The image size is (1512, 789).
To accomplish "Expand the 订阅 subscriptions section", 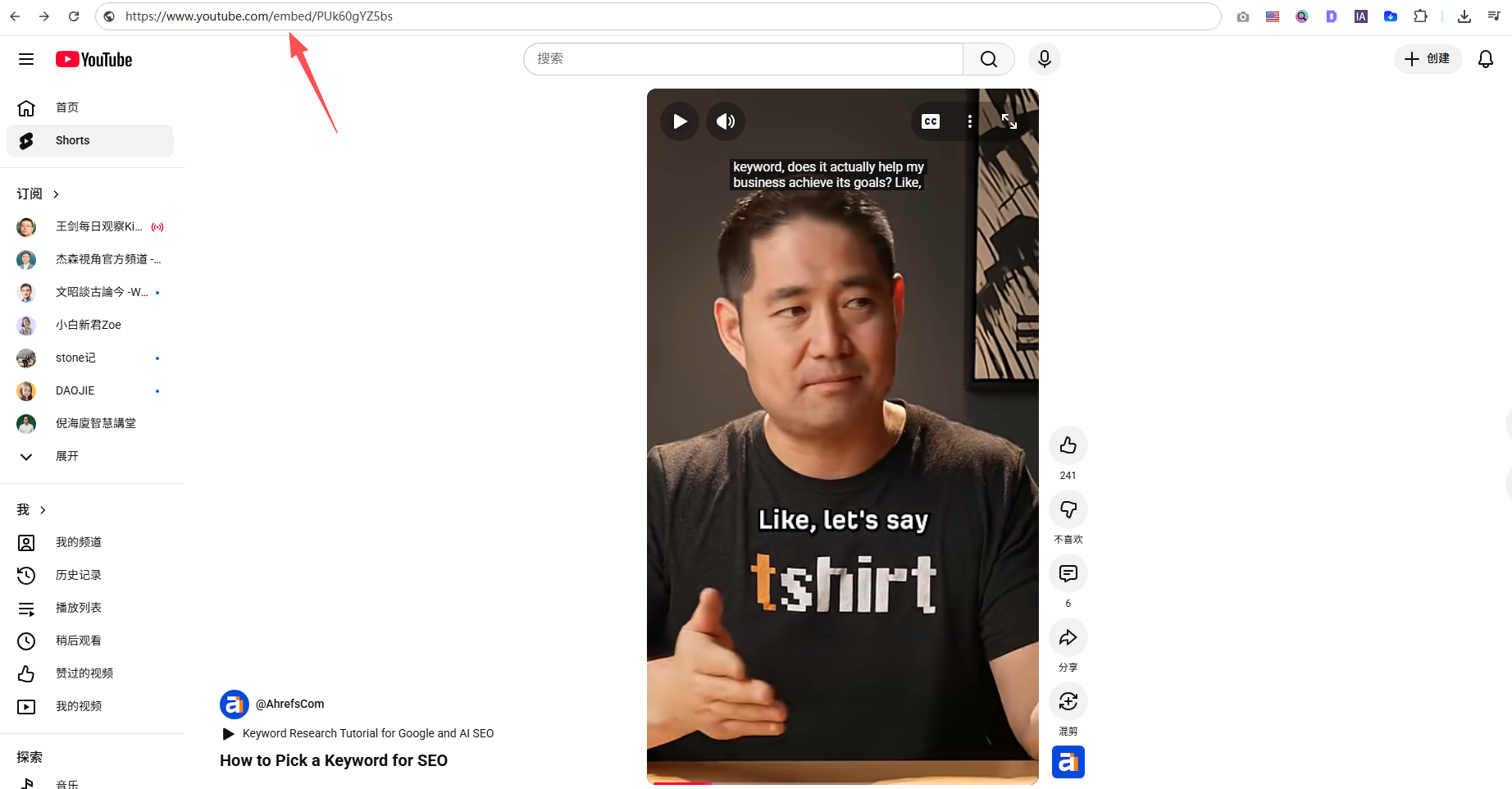I will coord(38,194).
